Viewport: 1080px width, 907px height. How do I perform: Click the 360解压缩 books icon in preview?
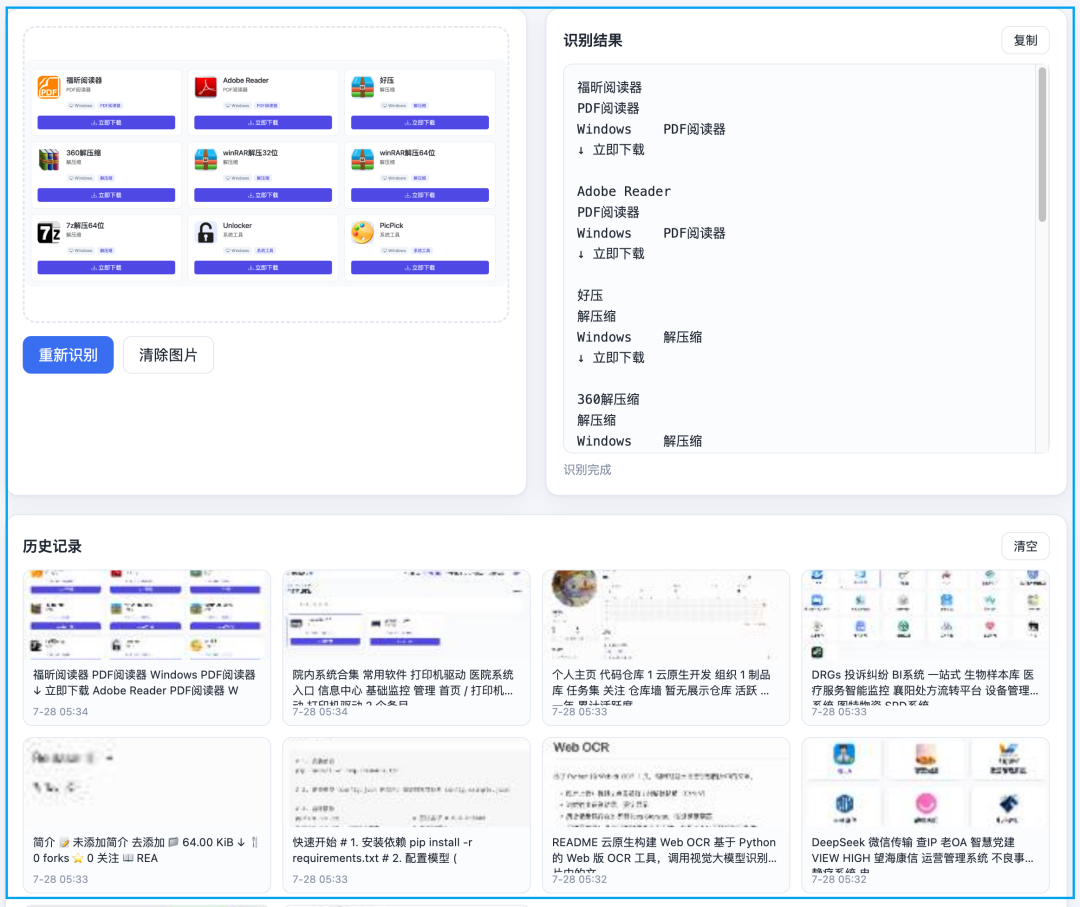(x=49, y=160)
